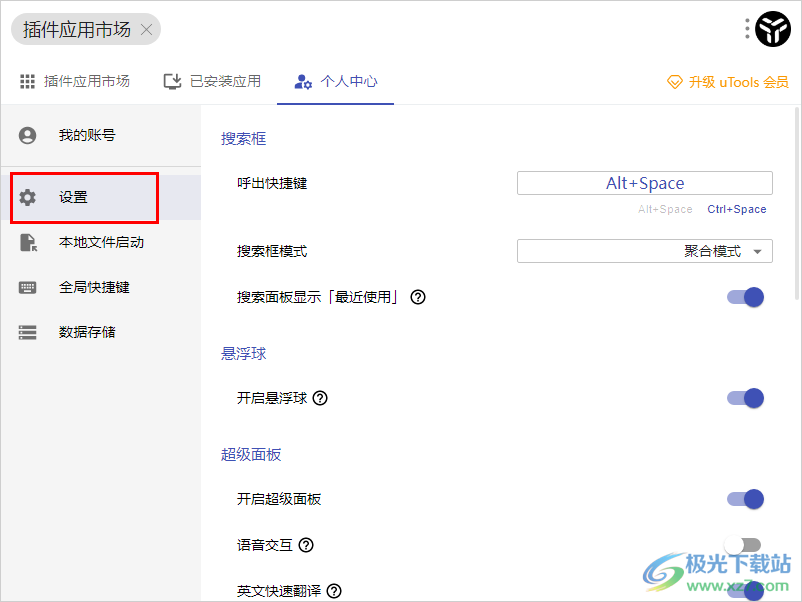This screenshot has width=802, height=602.
Task: Click the file shortcut icon of 本地文件启动
Action: [28, 242]
